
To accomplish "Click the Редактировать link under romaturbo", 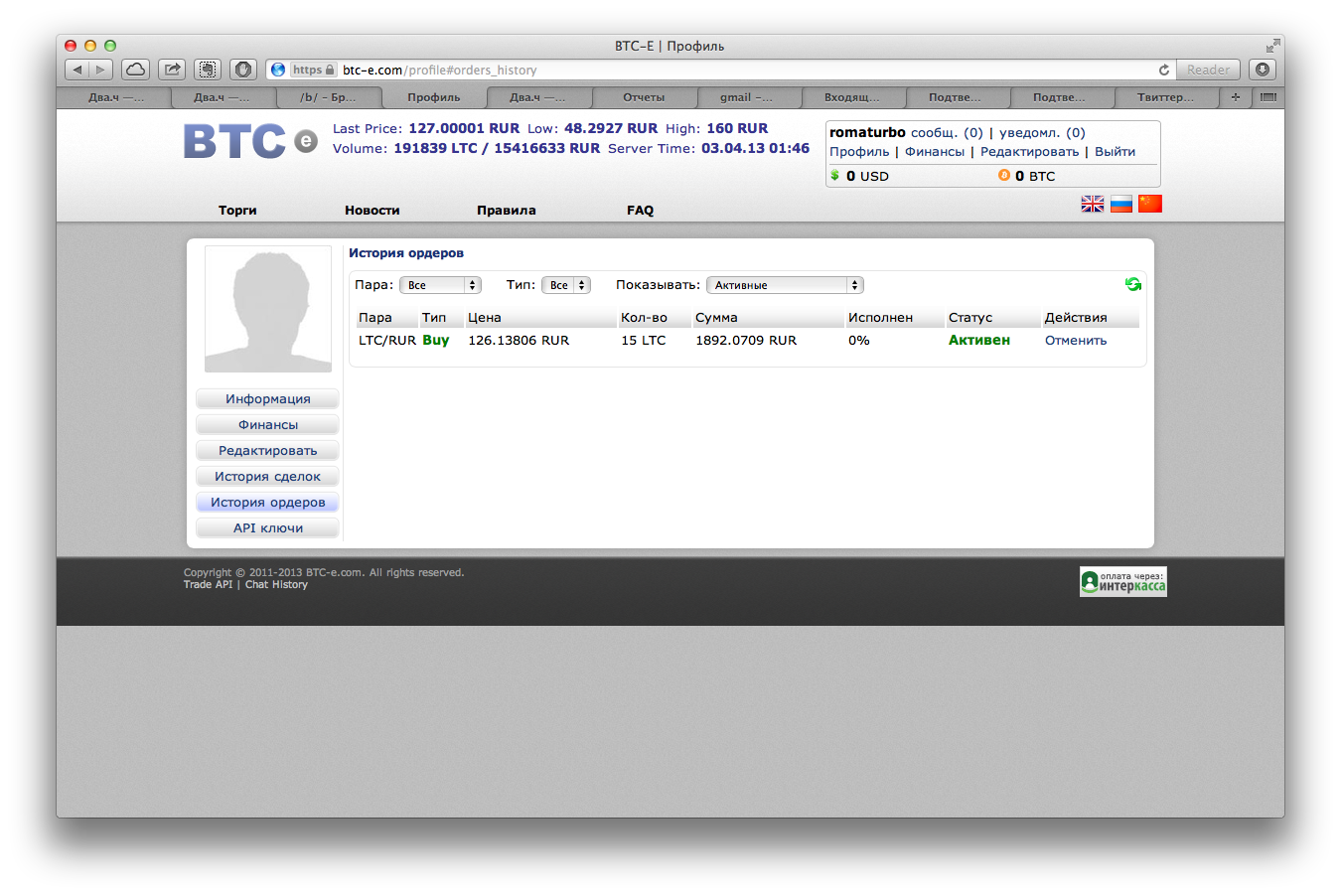I will [x=1029, y=151].
